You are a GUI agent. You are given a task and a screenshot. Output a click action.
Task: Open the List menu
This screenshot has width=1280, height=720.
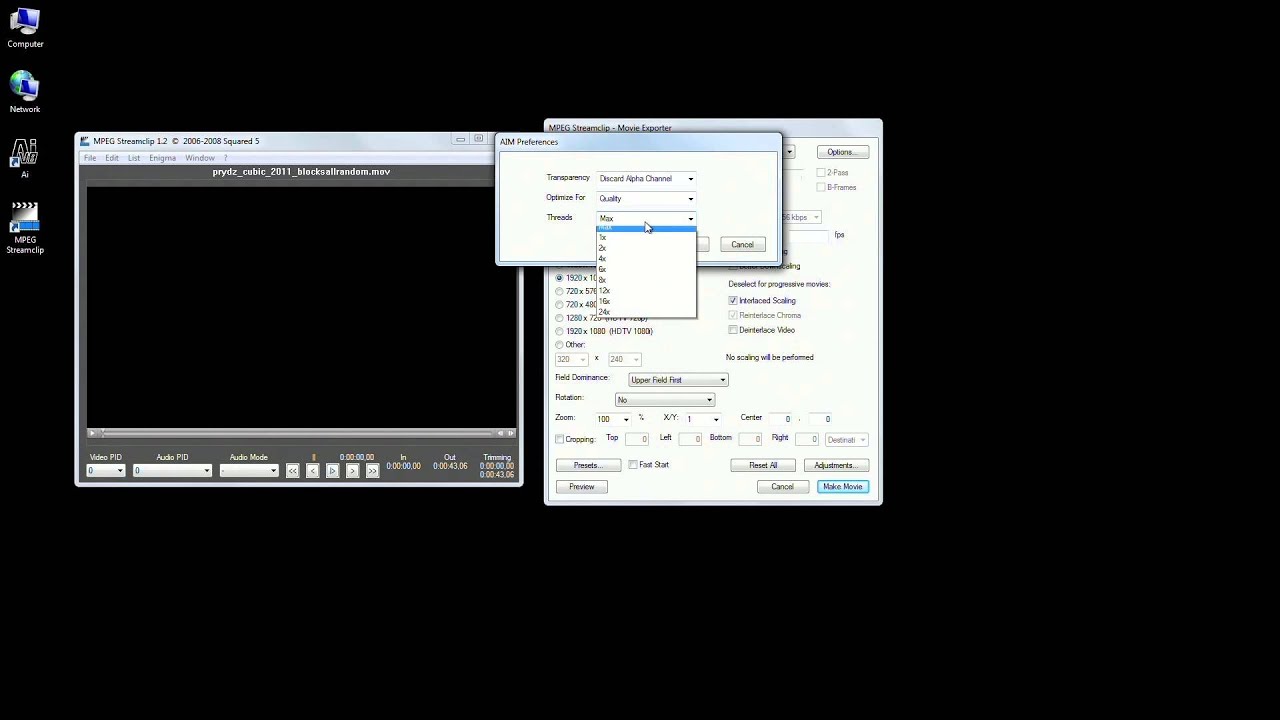pos(134,158)
